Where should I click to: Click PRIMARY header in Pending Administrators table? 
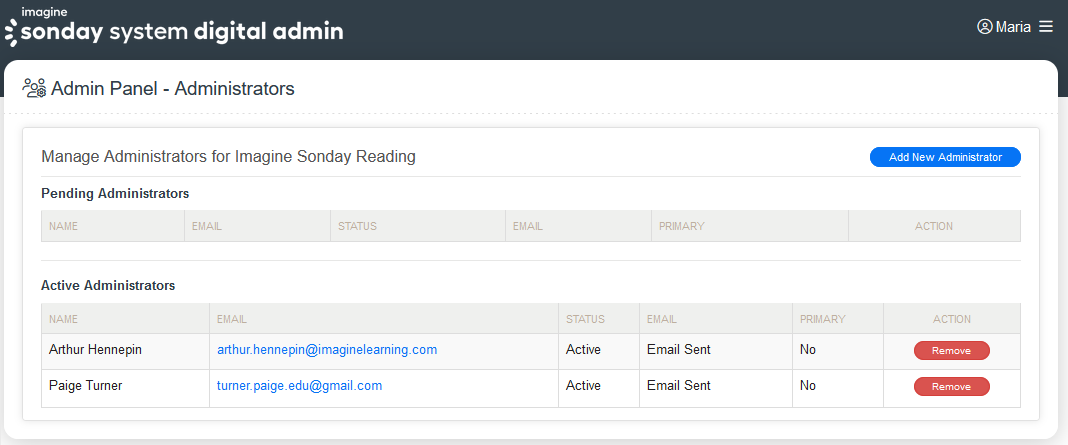click(681, 226)
